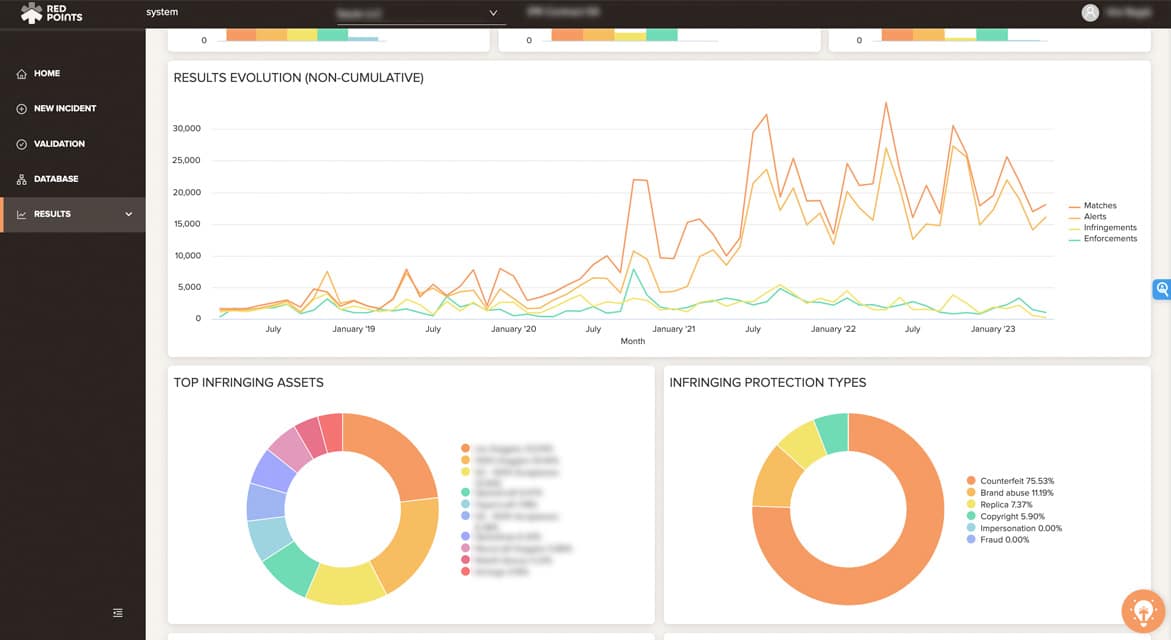Collapse the sidebar using the bottom-left icon
Screen dimensions: 1171x640
click(x=117, y=612)
